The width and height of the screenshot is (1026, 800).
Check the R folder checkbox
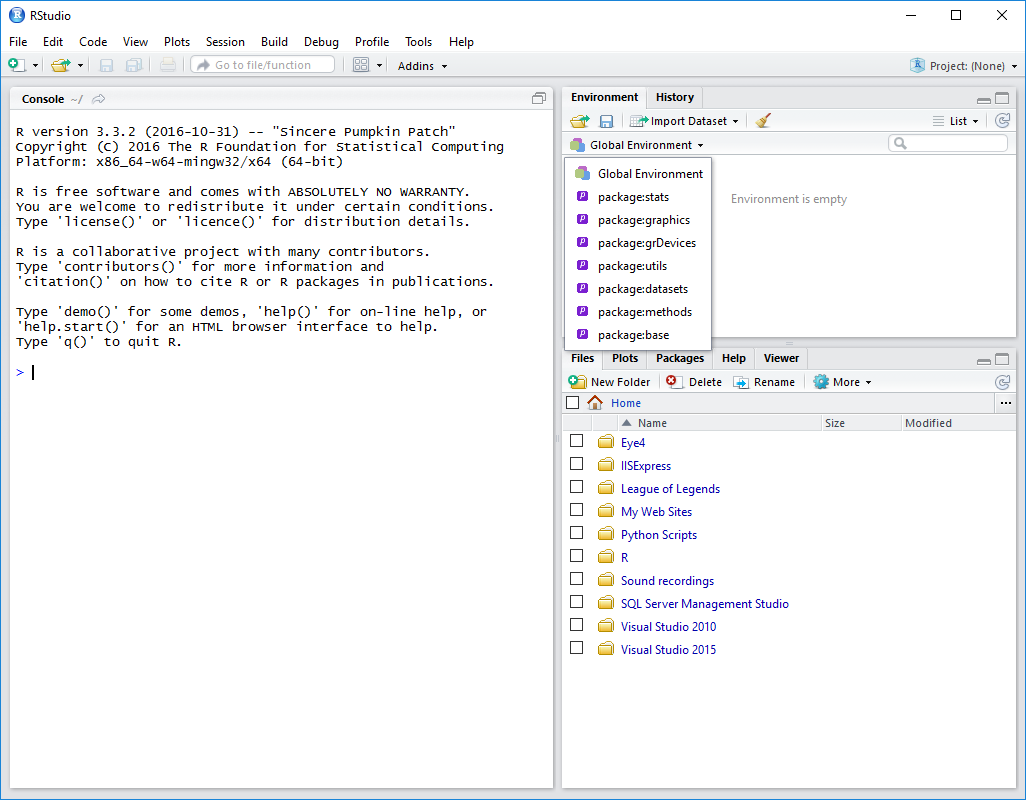(x=576, y=555)
